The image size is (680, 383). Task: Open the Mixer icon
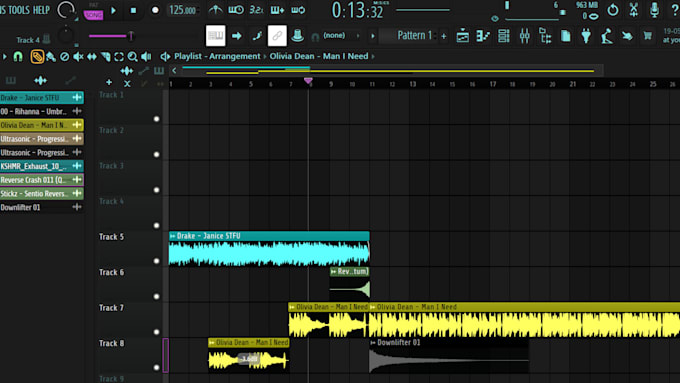click(524, 36)
